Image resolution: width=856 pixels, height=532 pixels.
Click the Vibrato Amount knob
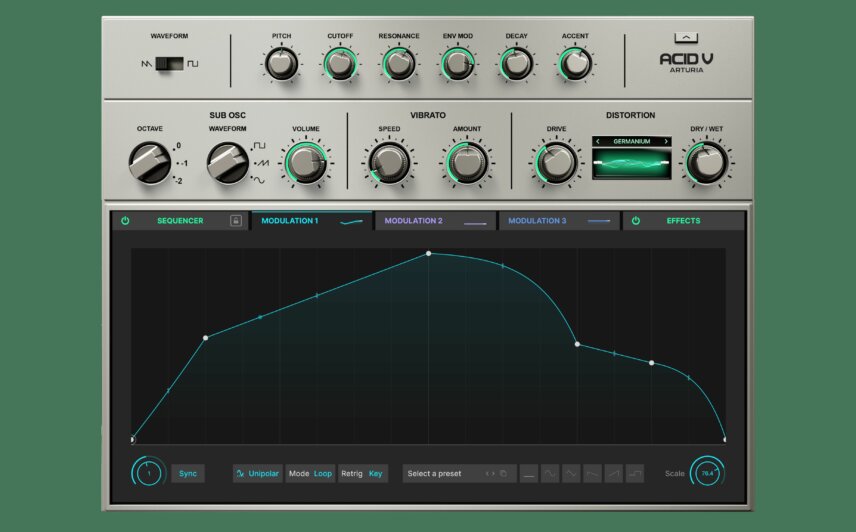point(467,163)
